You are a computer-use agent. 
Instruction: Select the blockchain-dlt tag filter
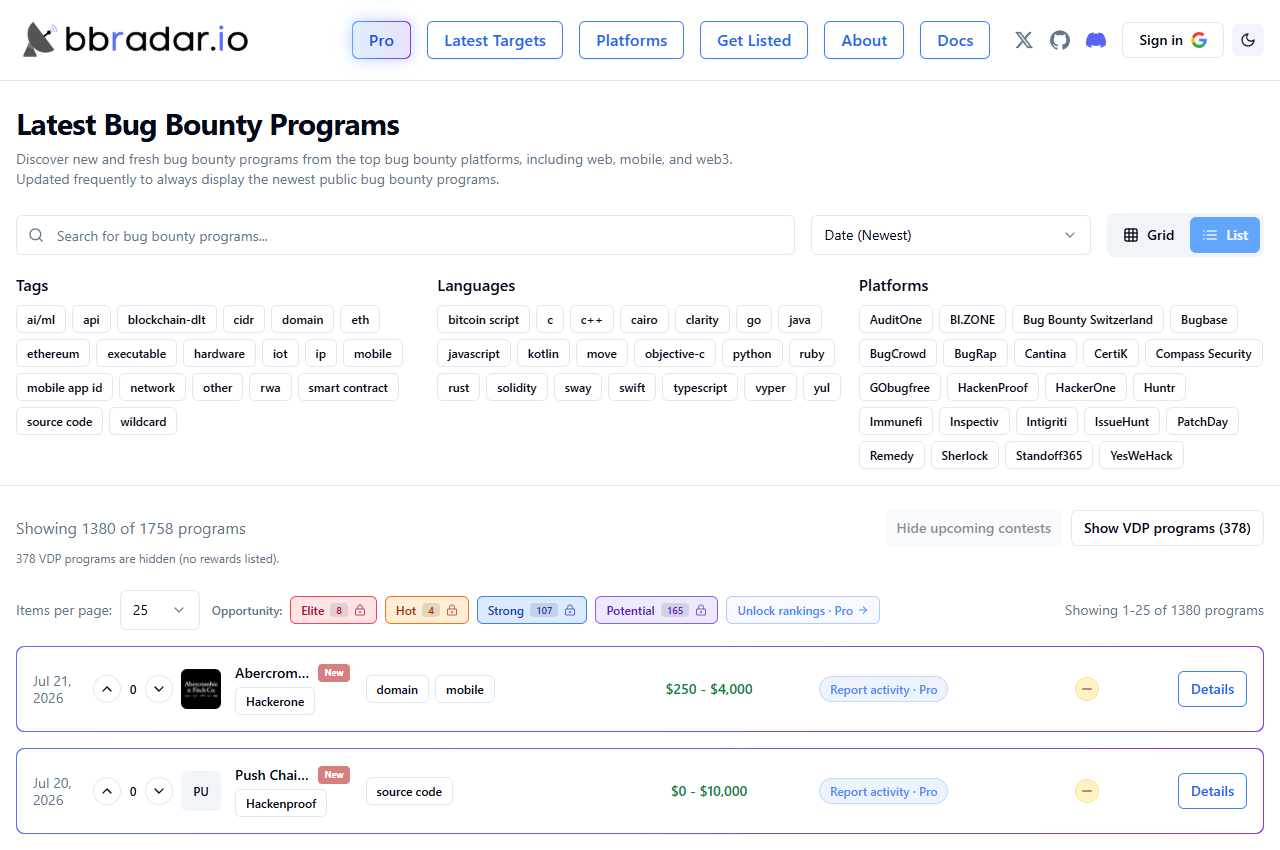(167, 320)
